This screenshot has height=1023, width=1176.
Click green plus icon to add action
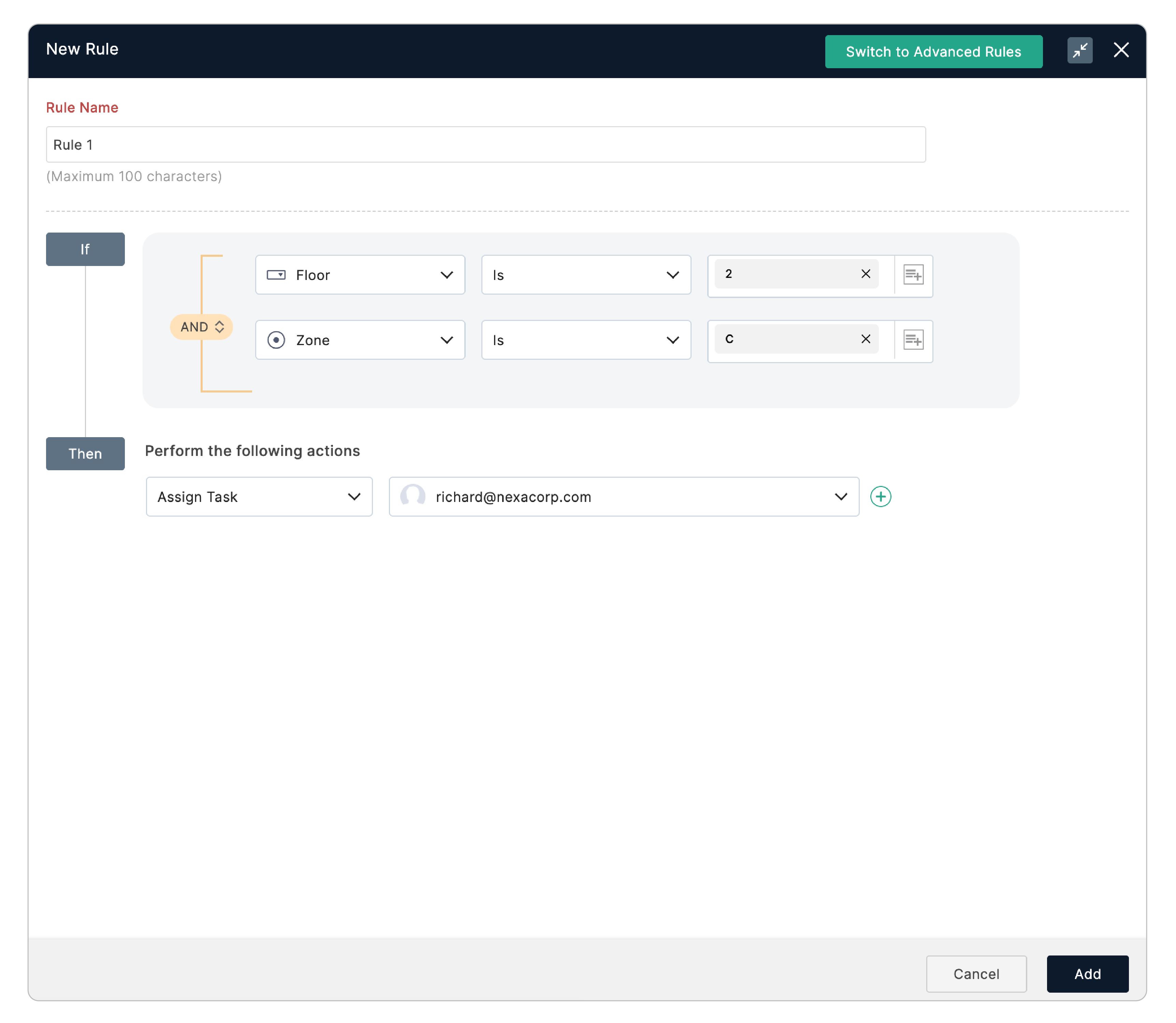pos(880,496)
